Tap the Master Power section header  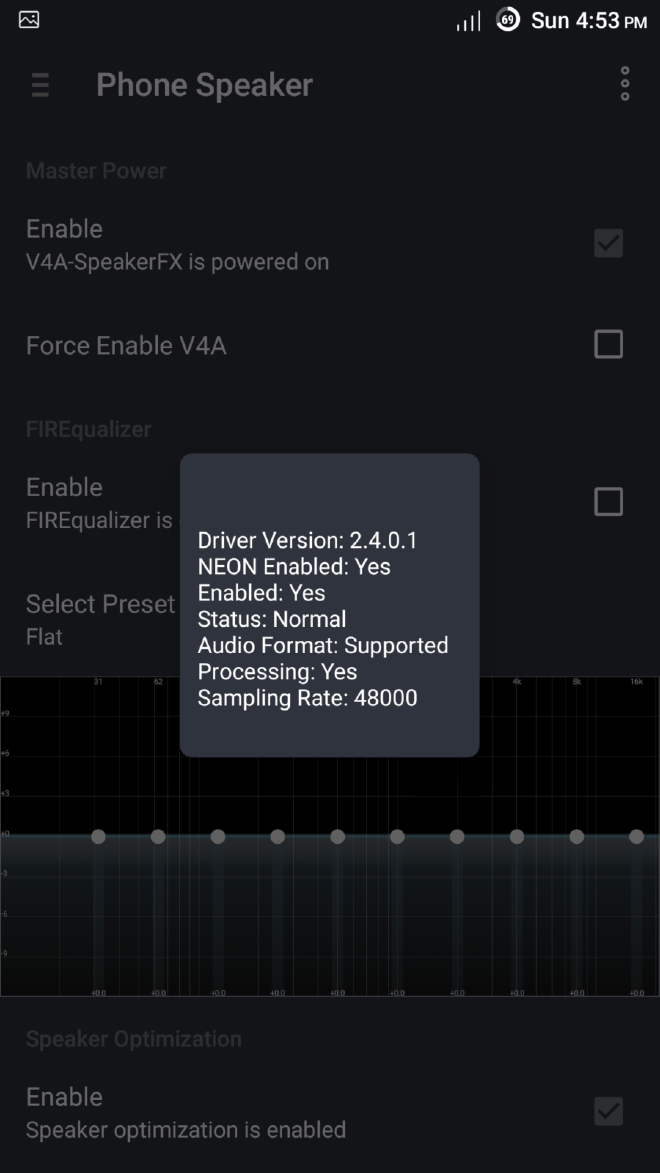(96, 171)
